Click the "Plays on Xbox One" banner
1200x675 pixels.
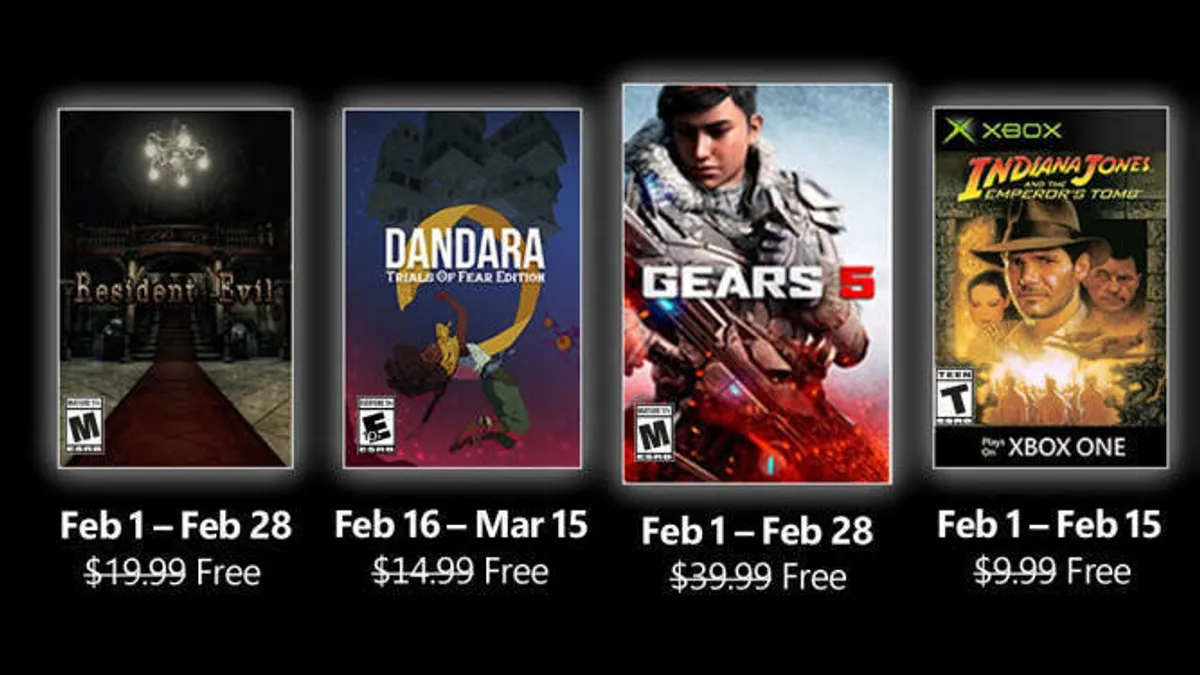(x=1050, y=447)
